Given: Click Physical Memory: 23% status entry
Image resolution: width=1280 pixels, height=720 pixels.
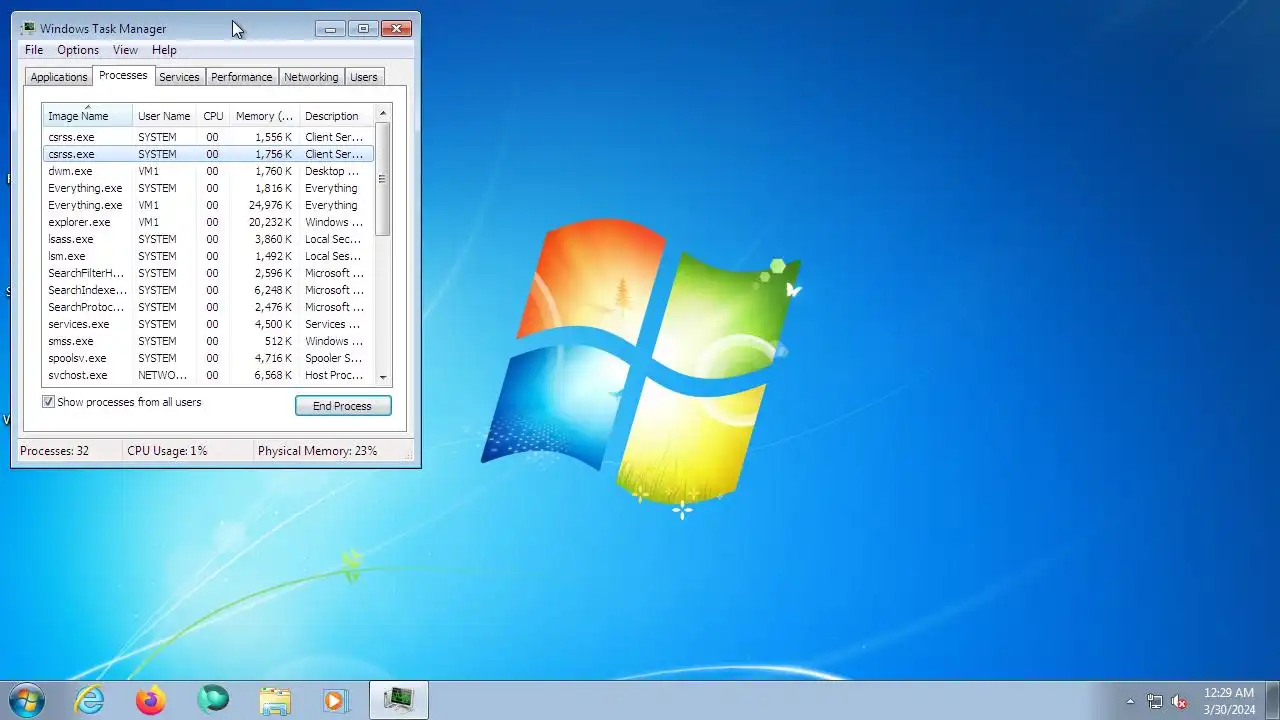Looking at the screenshot, I should [x=318, y=451].
